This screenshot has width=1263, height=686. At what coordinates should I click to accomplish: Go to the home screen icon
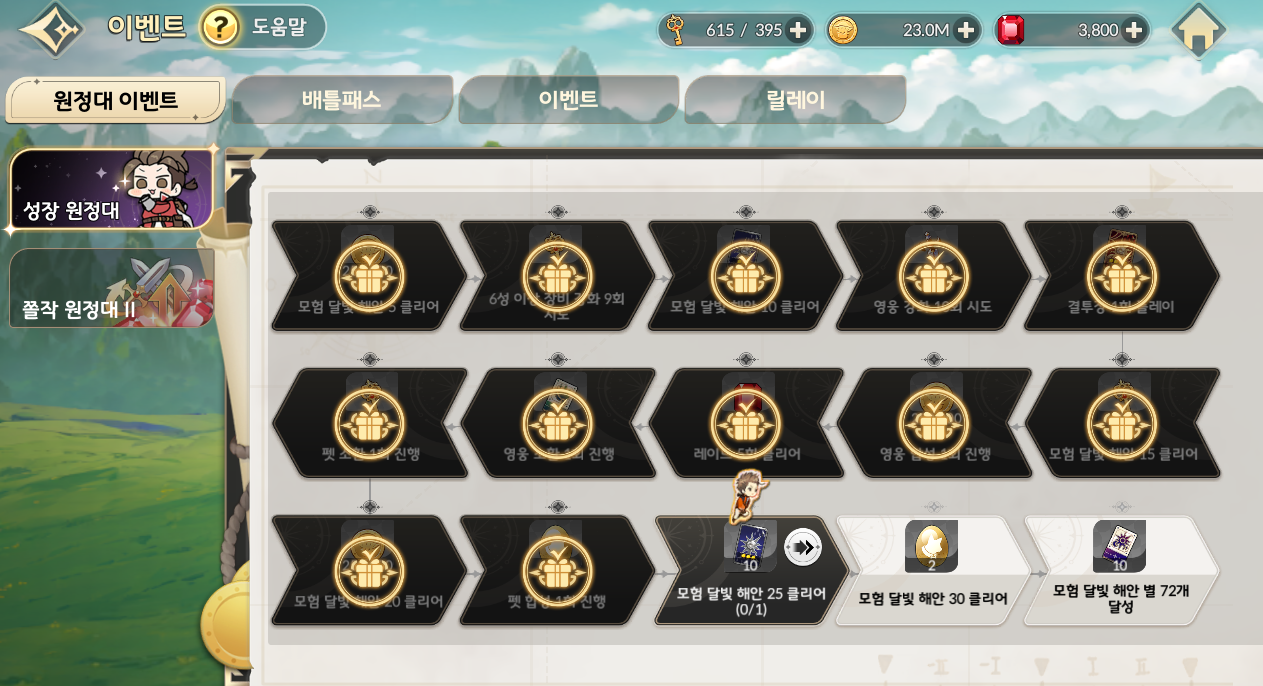(1199, 30)
